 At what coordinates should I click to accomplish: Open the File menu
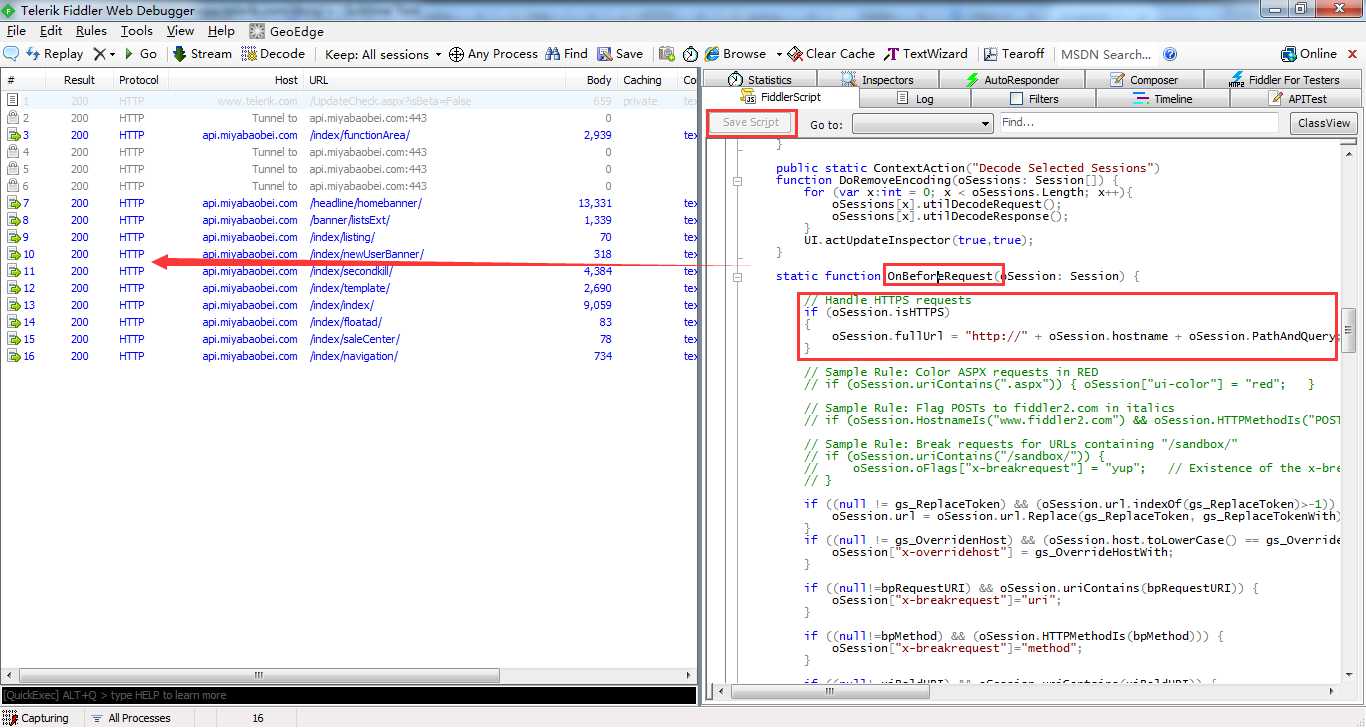pyautogui.click(x=15, y=31)
